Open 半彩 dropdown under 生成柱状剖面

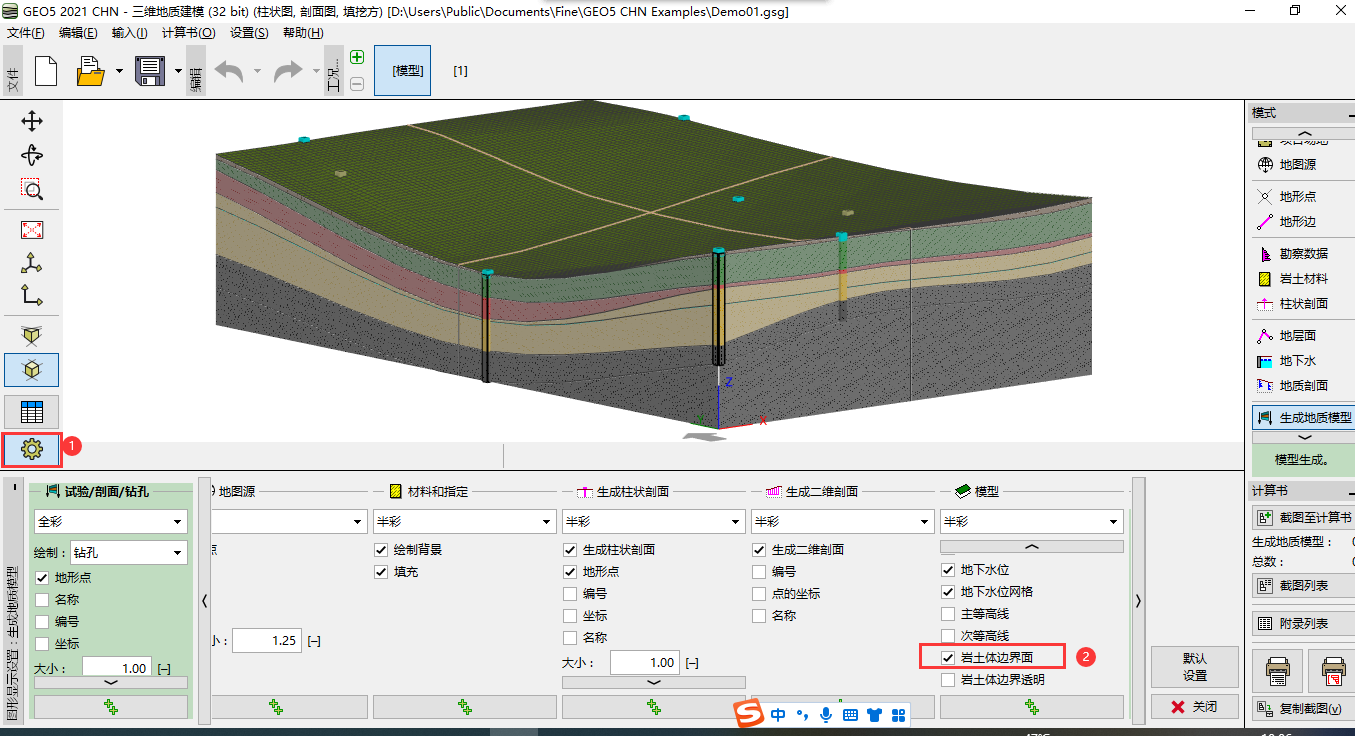point(654,521)
